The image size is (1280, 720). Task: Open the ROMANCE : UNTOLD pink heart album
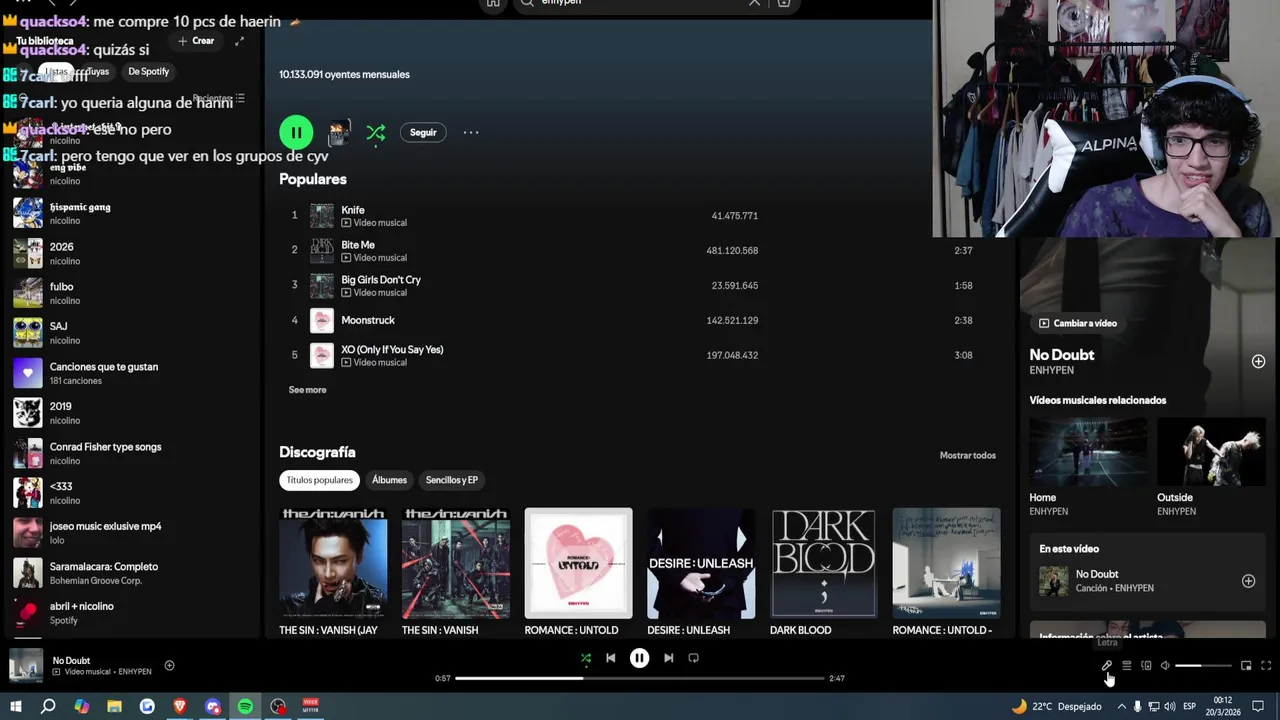coord(579,563)
